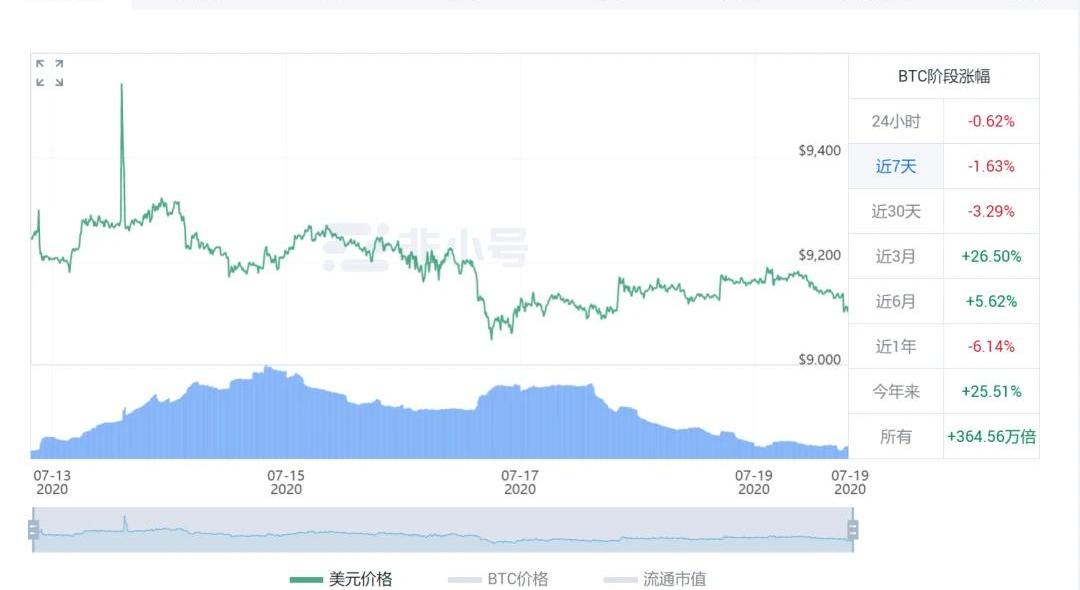Click the green 美元价格 legend color swatch
The height and width of the screenshot is (590, 1080).
point(305,579)
